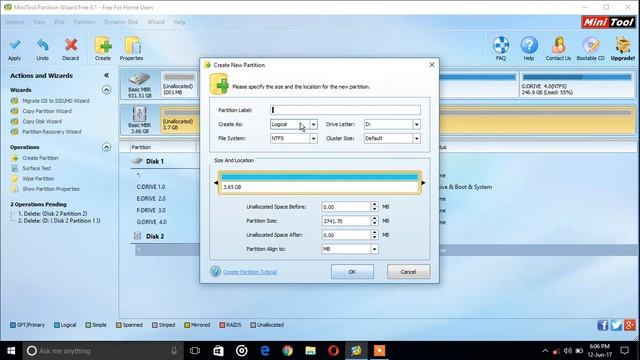Click the 3.65 GB size and location bar
This screenshot has width=640, height=360.
pos(320,182)
